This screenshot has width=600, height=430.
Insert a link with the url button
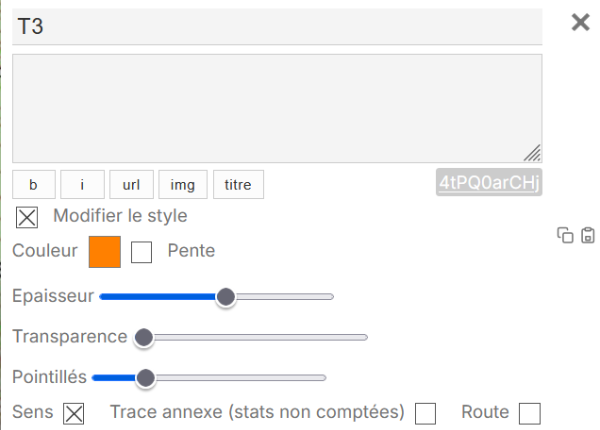pyautogui.click(x=131, y=184)
